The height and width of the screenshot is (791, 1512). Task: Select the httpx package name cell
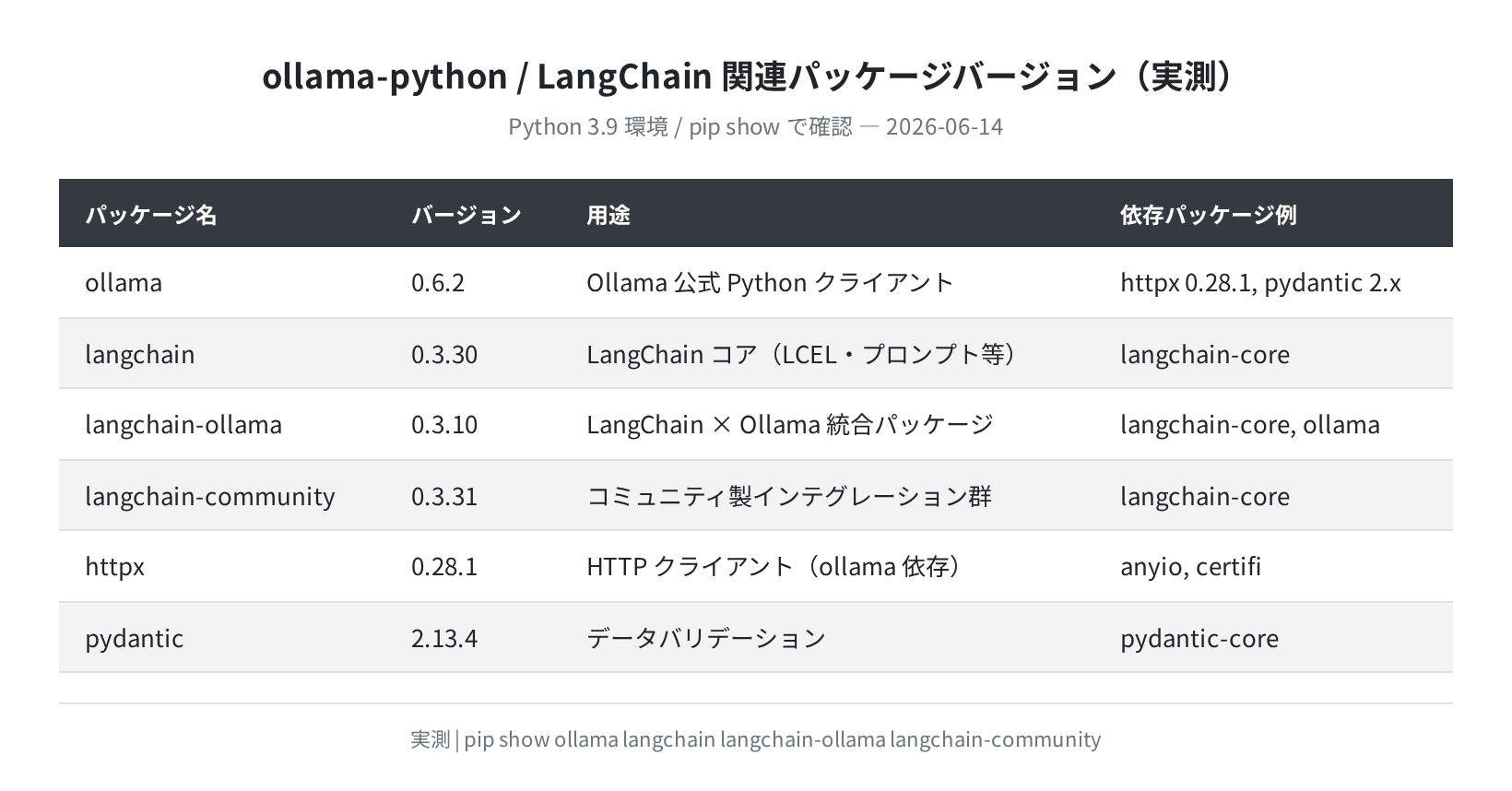[115, 566]
